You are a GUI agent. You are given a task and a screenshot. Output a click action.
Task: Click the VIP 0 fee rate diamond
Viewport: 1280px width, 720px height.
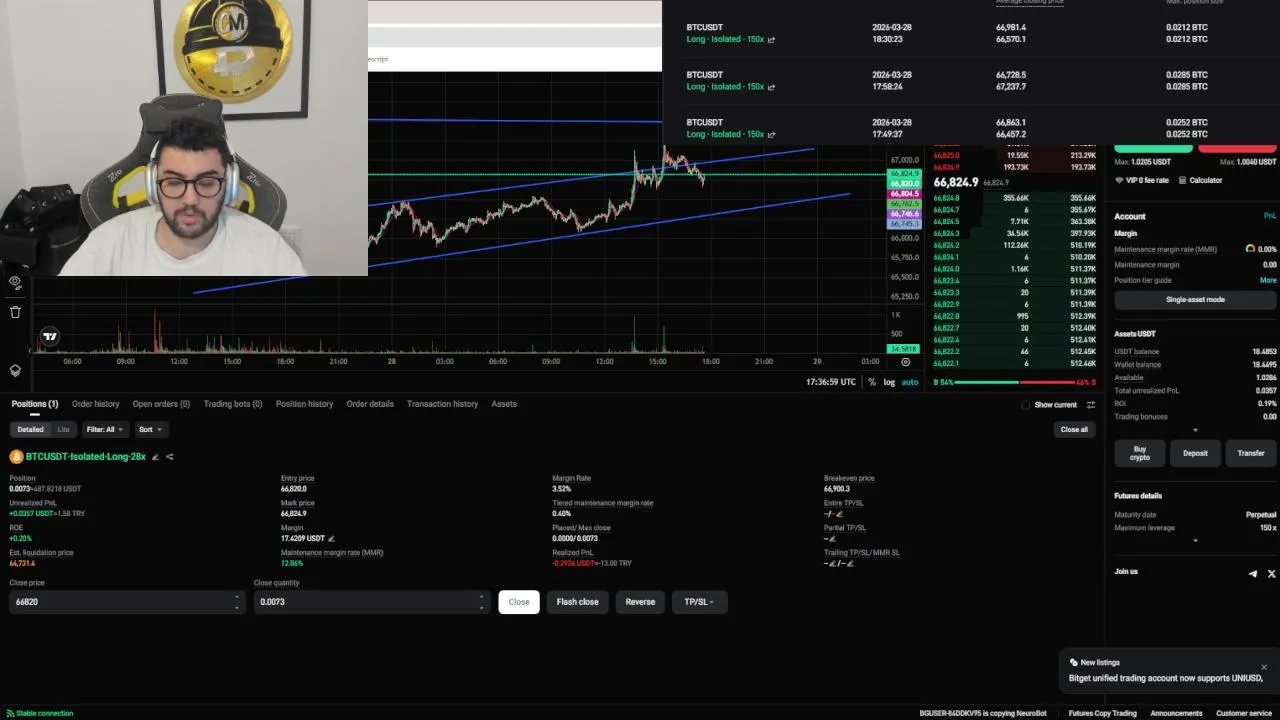(1119, 180)
